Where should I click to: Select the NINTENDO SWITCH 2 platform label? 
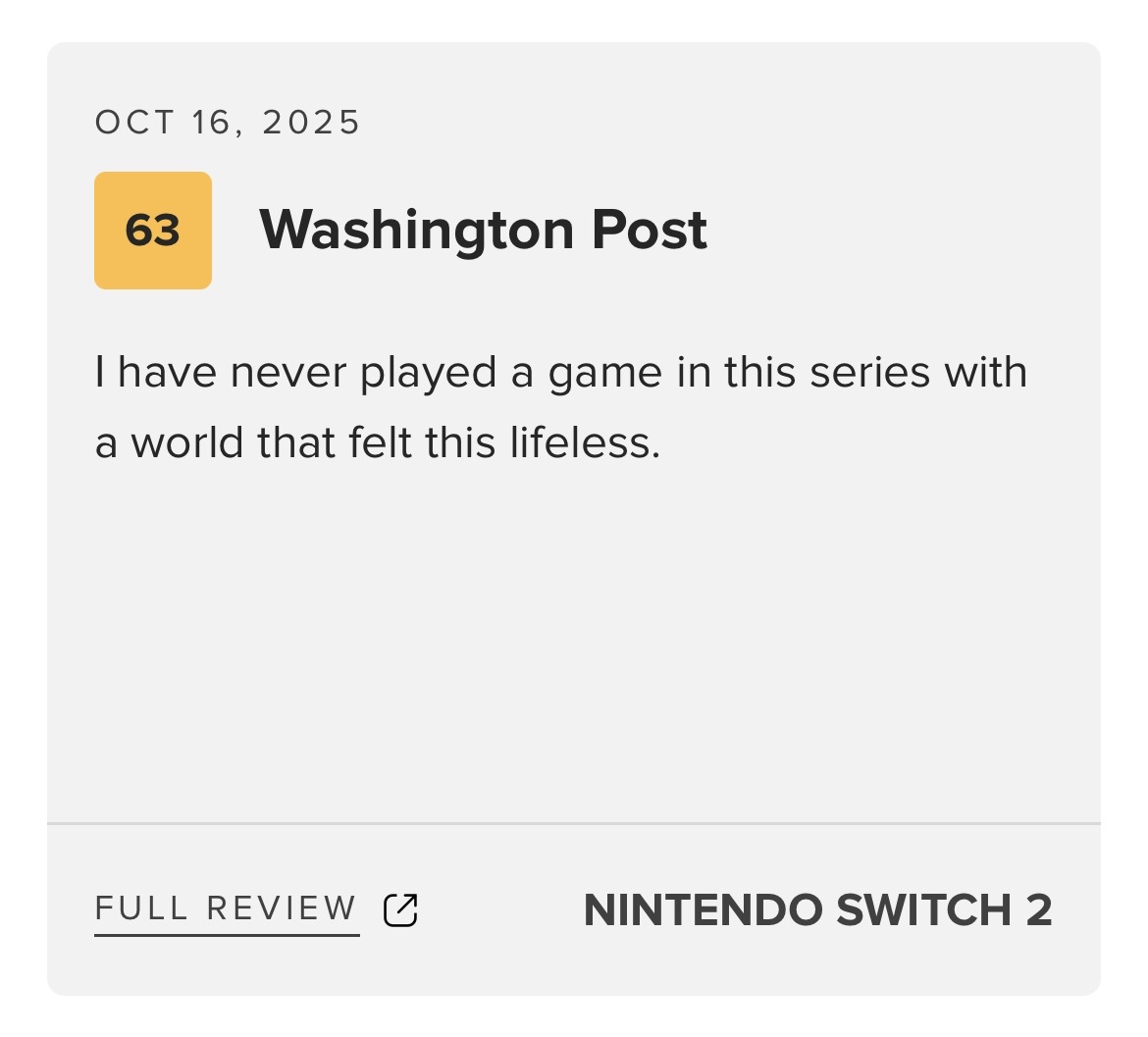(817, 909)
